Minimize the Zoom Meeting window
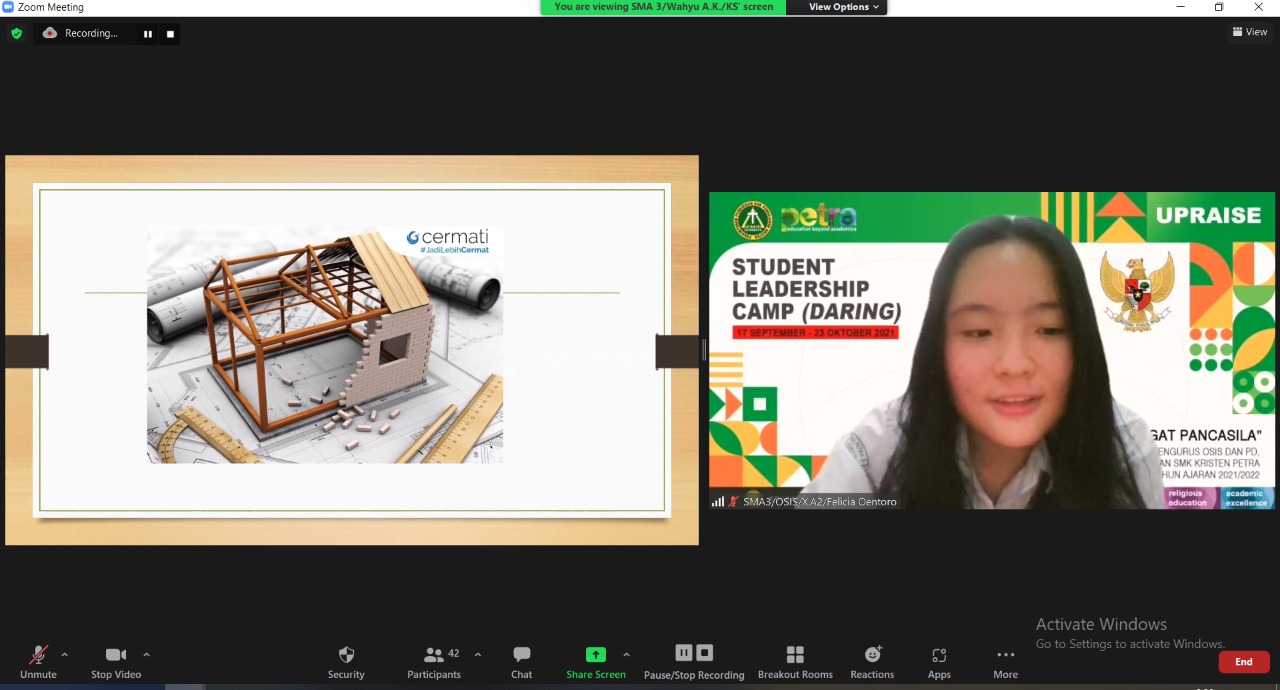This screenshot has height=690, width=1280. tap(1179, 7)
